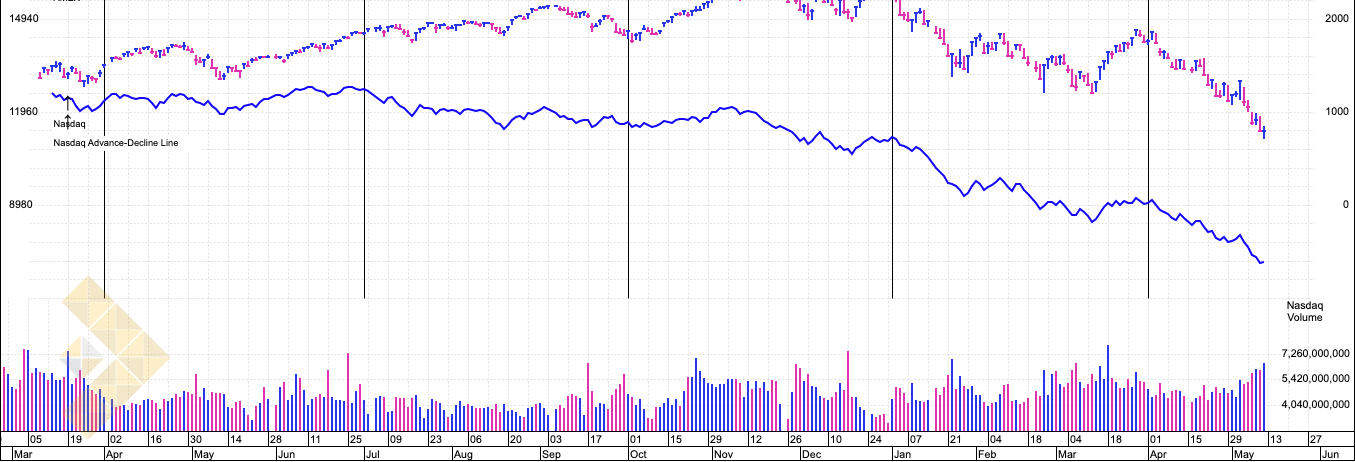Image resolution: width=1355 pixels, height=462 pixels.
Task: Click the Nasdaq Advance-Decline Line label
Action: (x=115, y=143)
